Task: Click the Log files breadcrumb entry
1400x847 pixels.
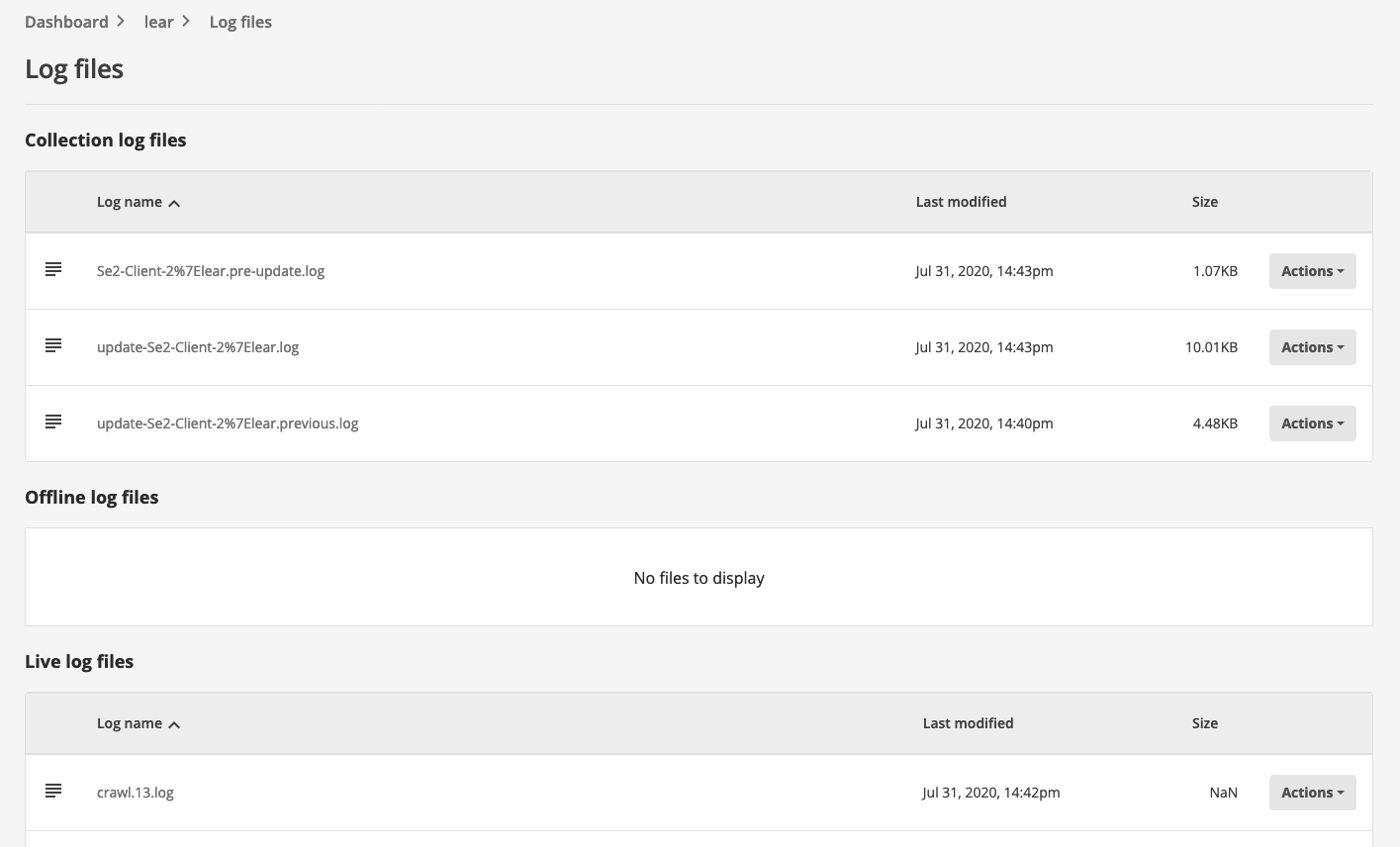Action: [x=240, y=21]
